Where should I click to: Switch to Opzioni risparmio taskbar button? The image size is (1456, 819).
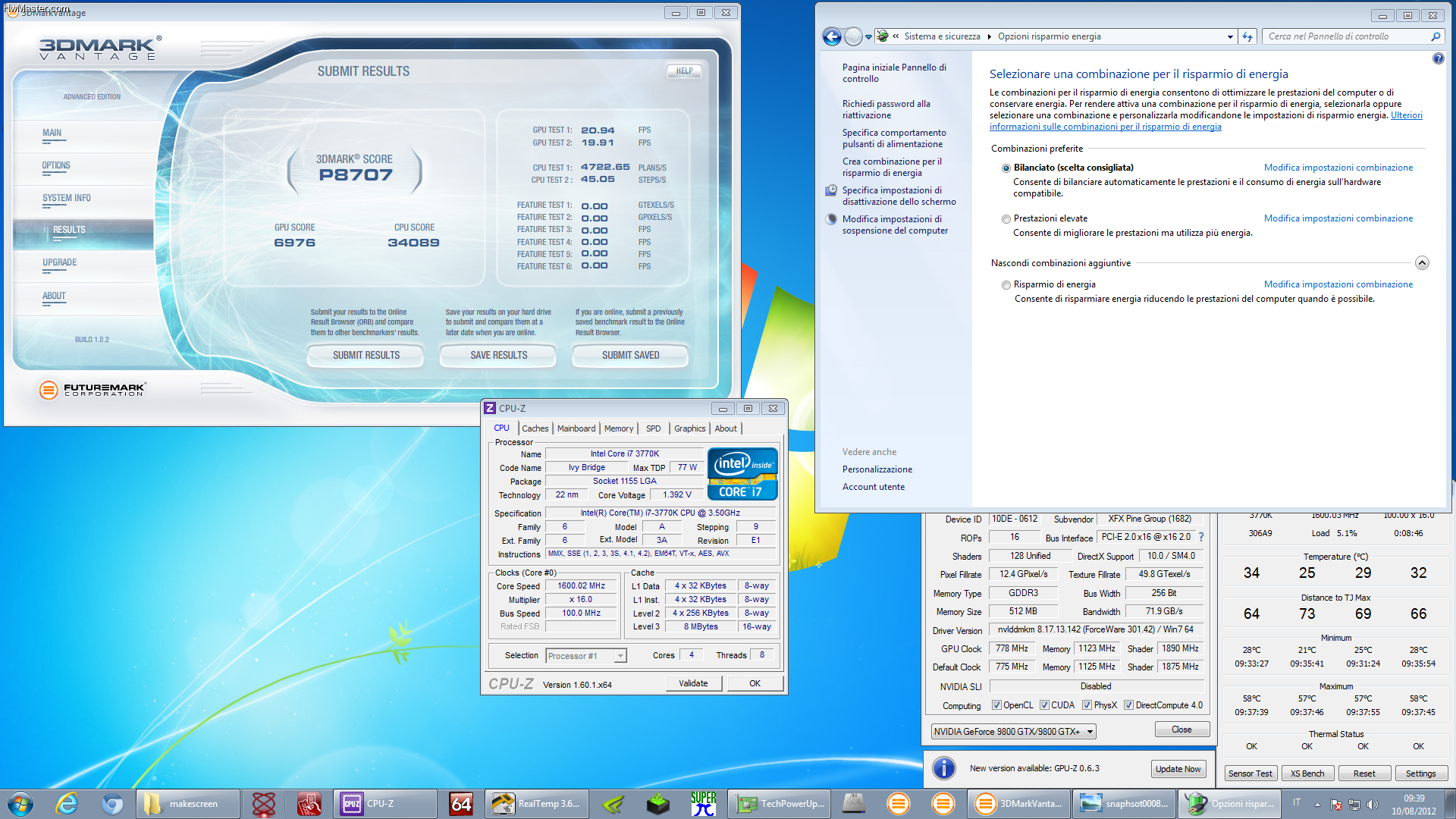[1231, 804]
